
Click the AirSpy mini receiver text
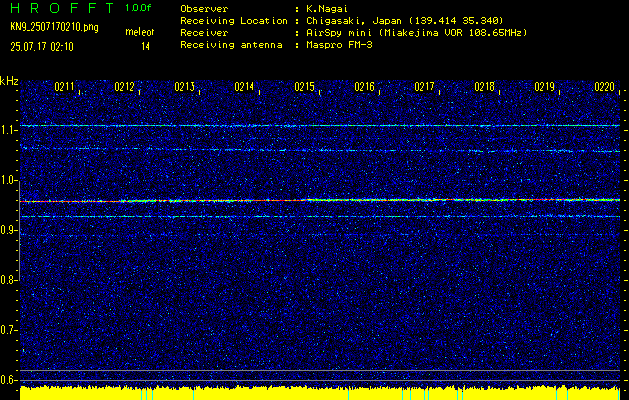(416, 33)
